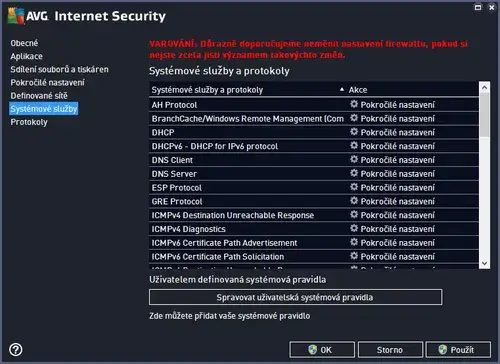Screen dimensions: 500x364
Task: Open Definované sítě section
Action: [39, 96]
